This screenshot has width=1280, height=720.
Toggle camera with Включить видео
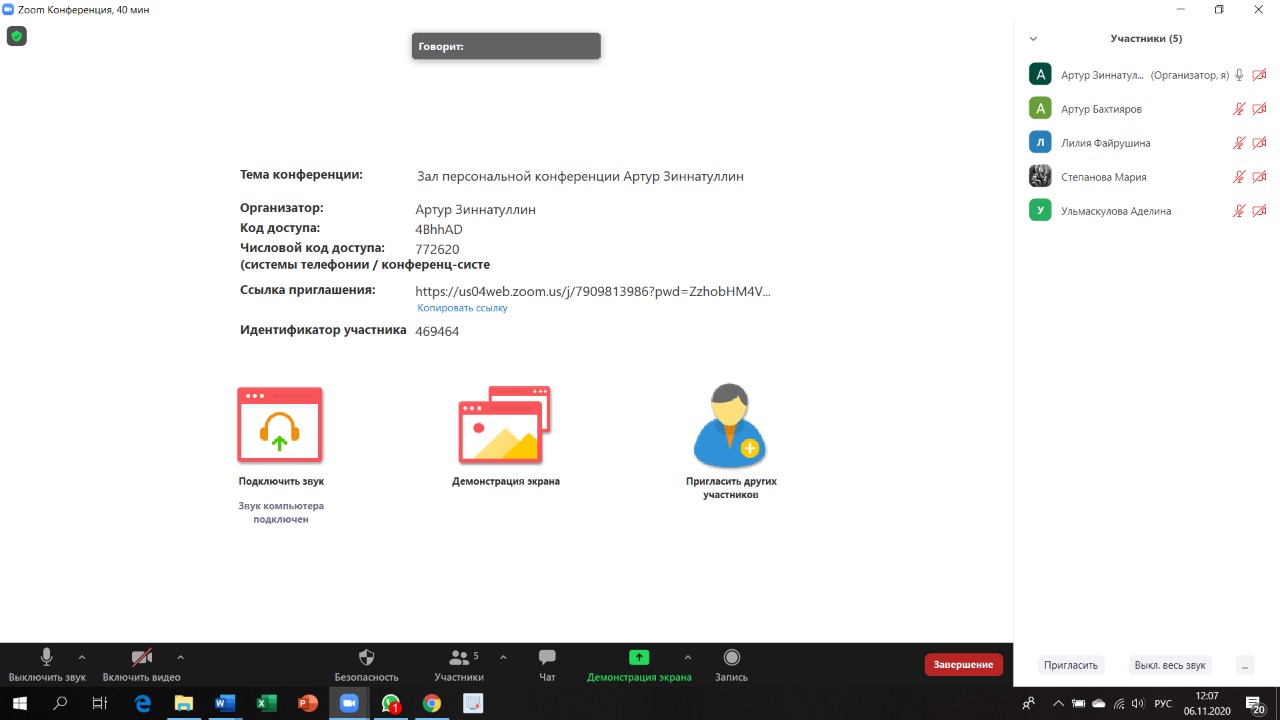(142, 657)
